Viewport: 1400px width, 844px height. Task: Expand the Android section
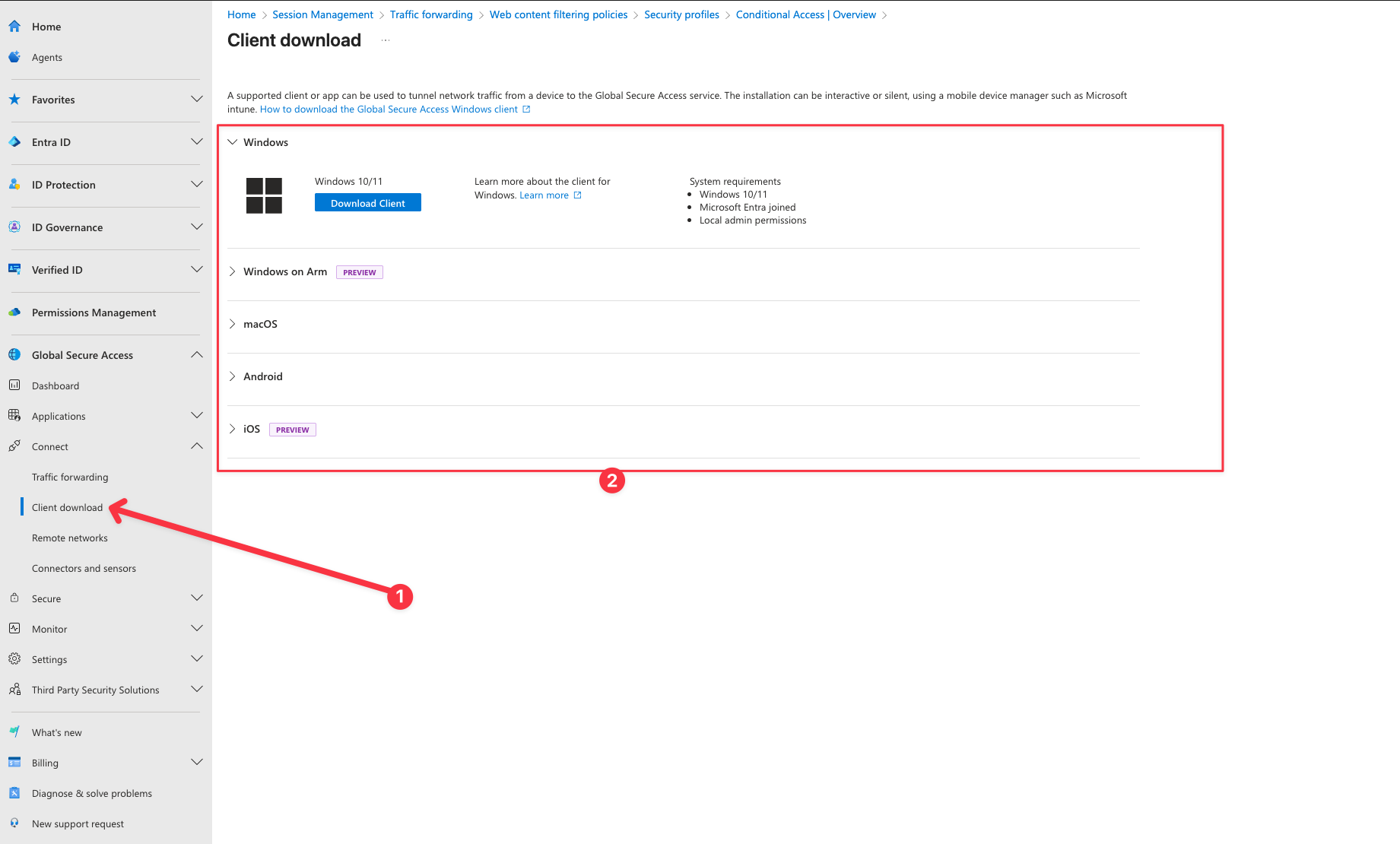(x=233, y=376)
